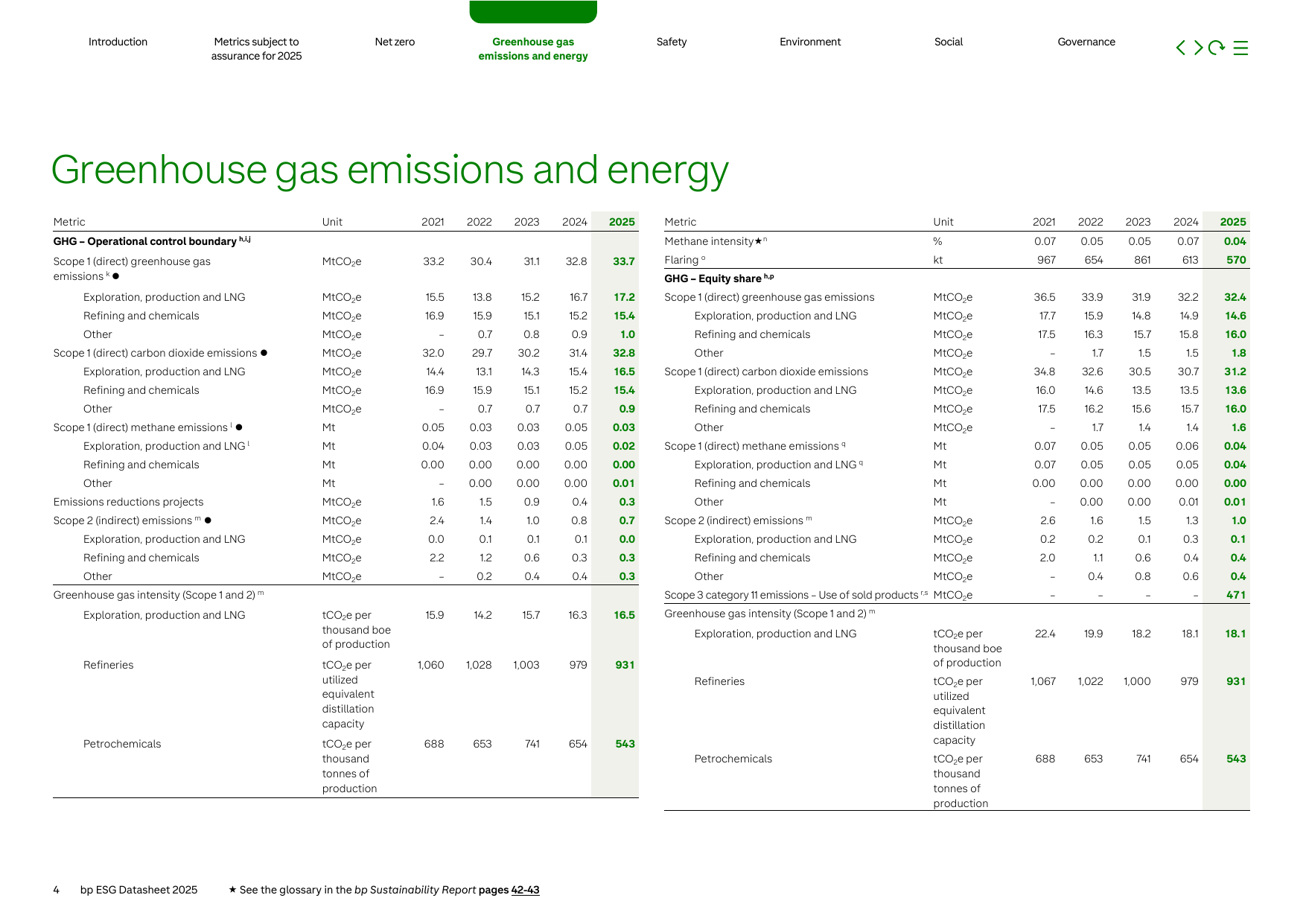Click the 'Flaring' metric label

click(684, 260)
